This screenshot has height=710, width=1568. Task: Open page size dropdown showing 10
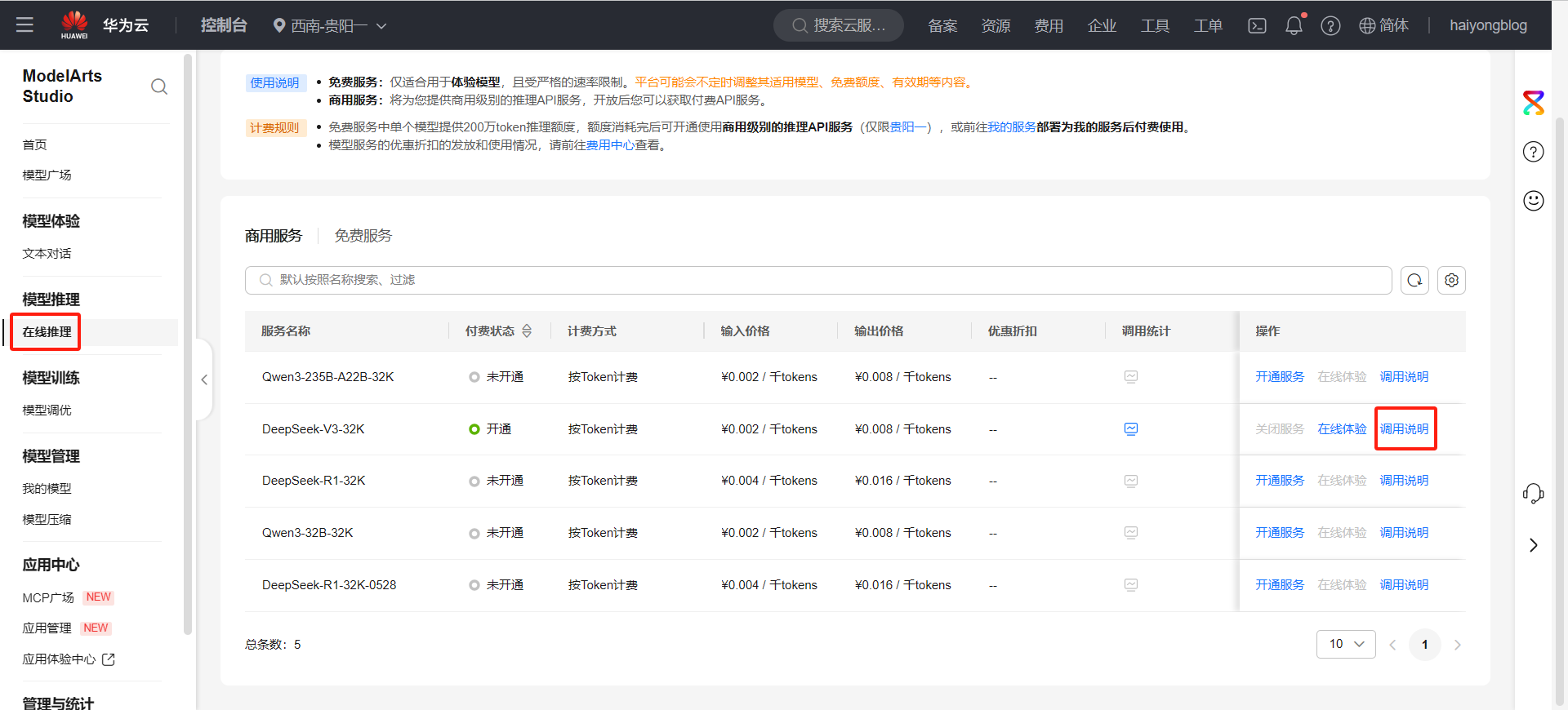[1346, 644]
